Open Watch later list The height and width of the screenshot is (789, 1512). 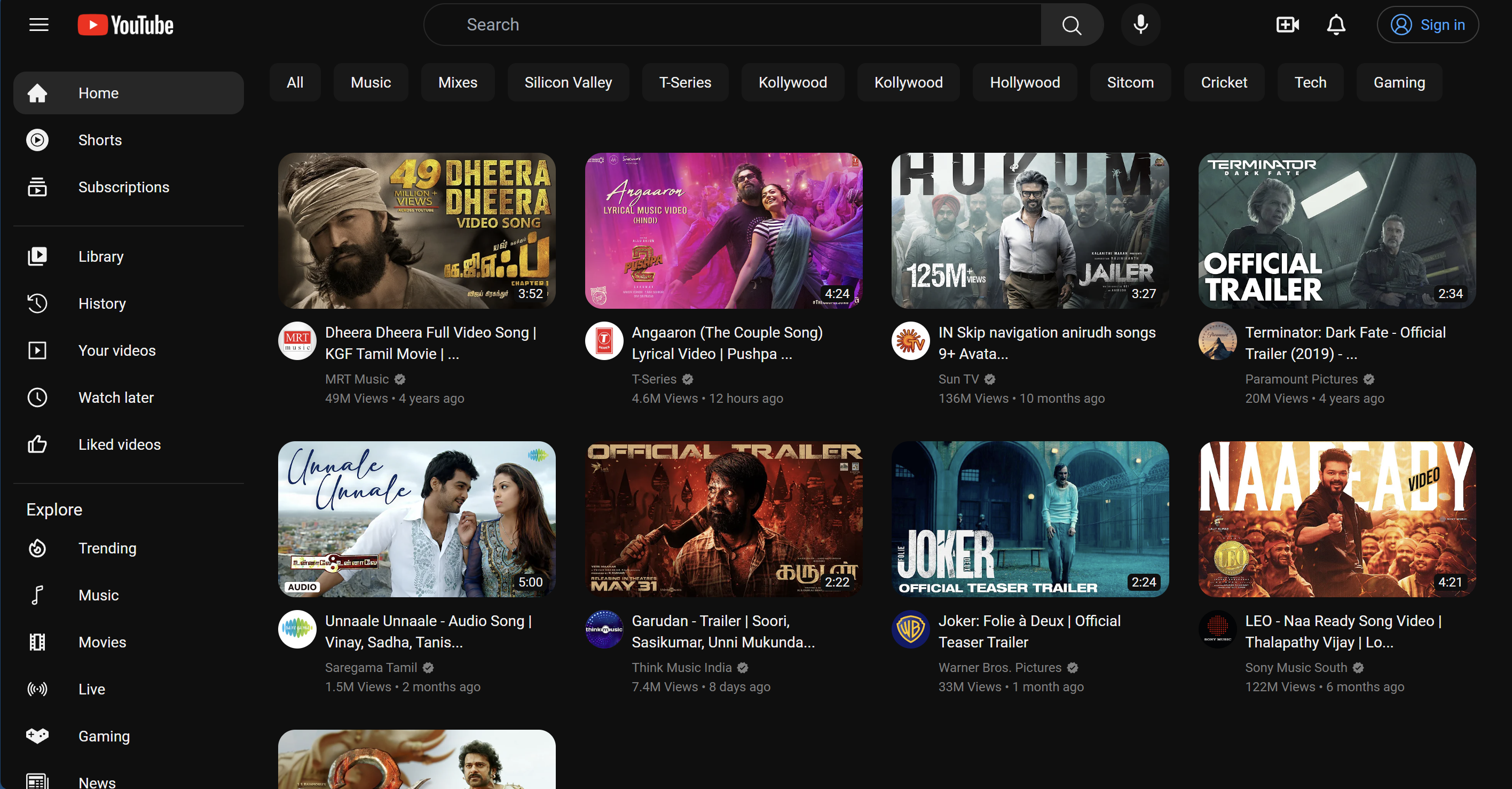[x=129, y=397]
